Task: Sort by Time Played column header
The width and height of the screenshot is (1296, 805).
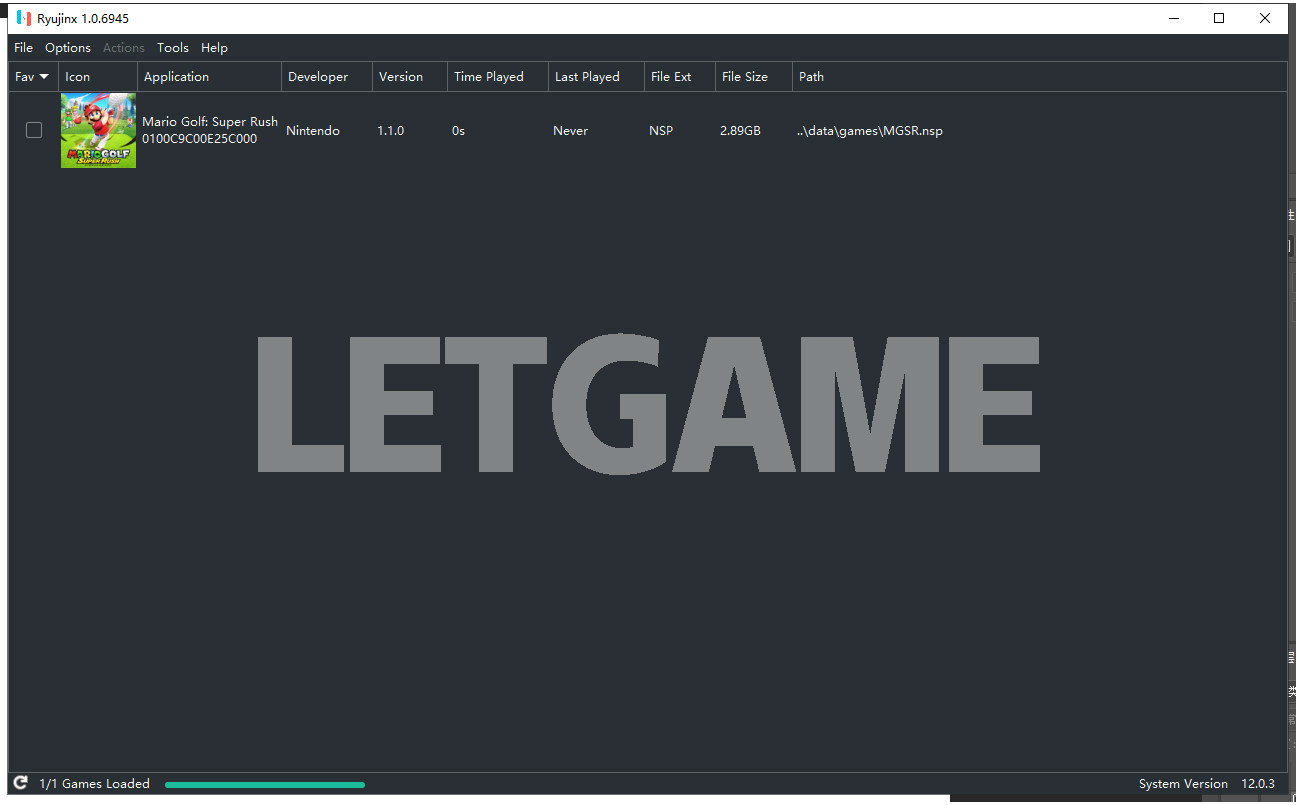Action: (x=489, y=77)
